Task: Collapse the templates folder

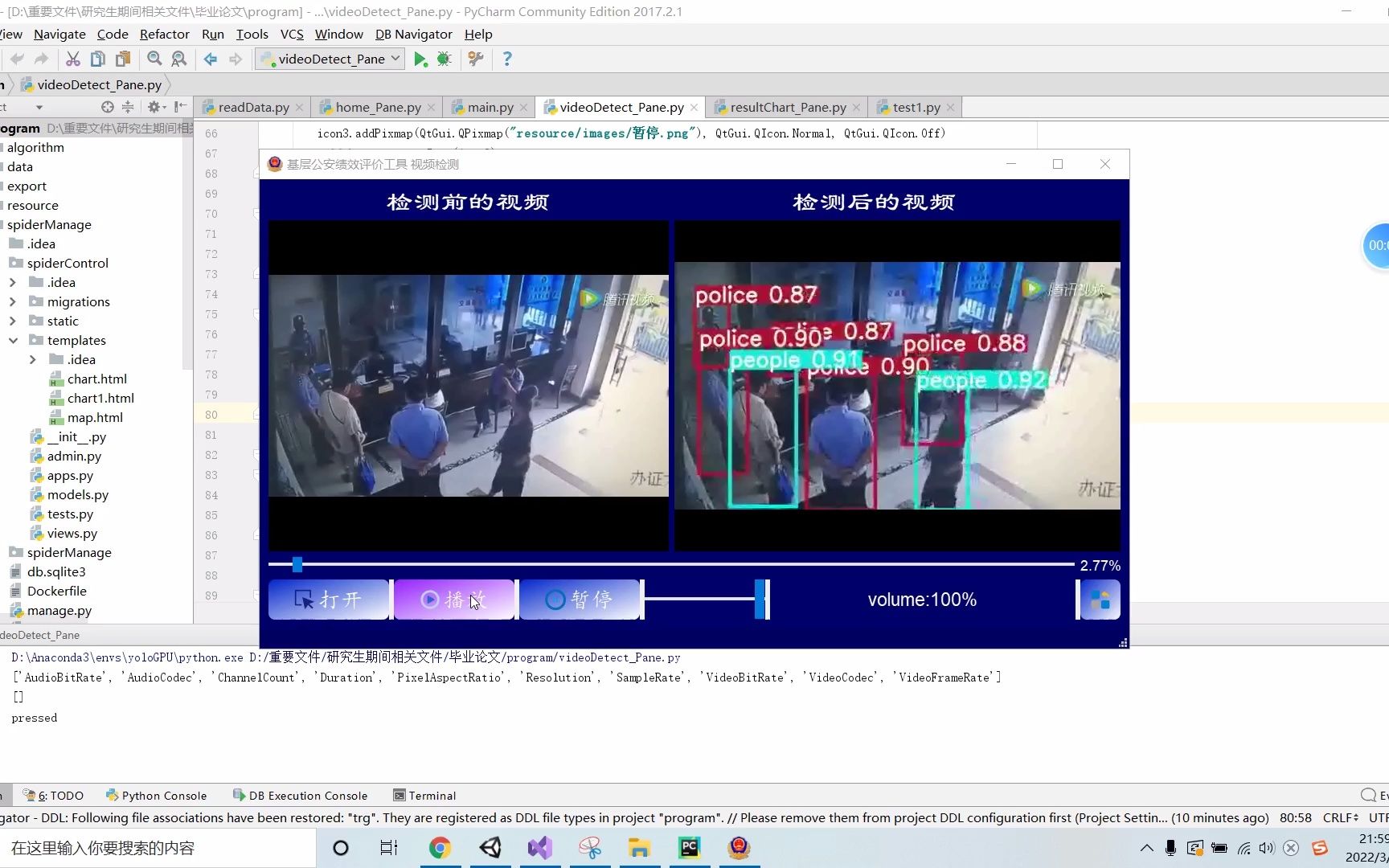Action: [14, 340]
